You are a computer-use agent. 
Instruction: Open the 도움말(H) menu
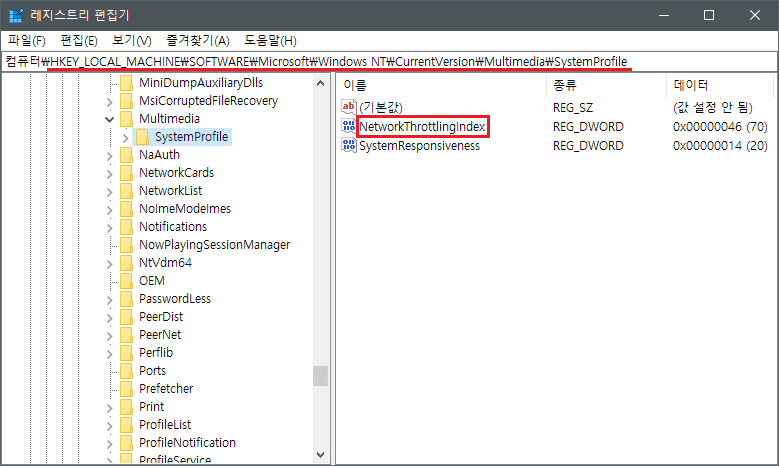pos(270,41)
